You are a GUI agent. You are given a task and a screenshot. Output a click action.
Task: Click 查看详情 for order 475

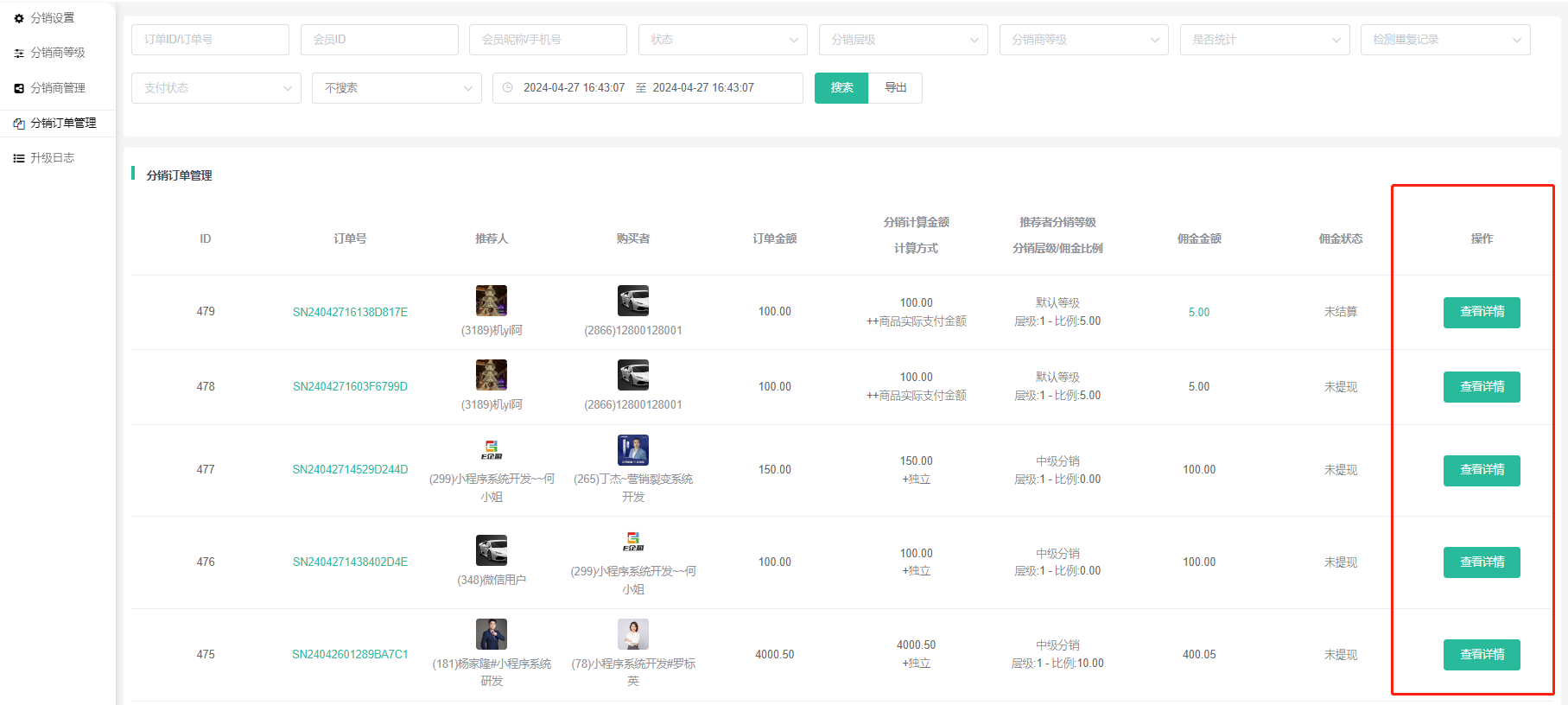tap(1481, 655)
